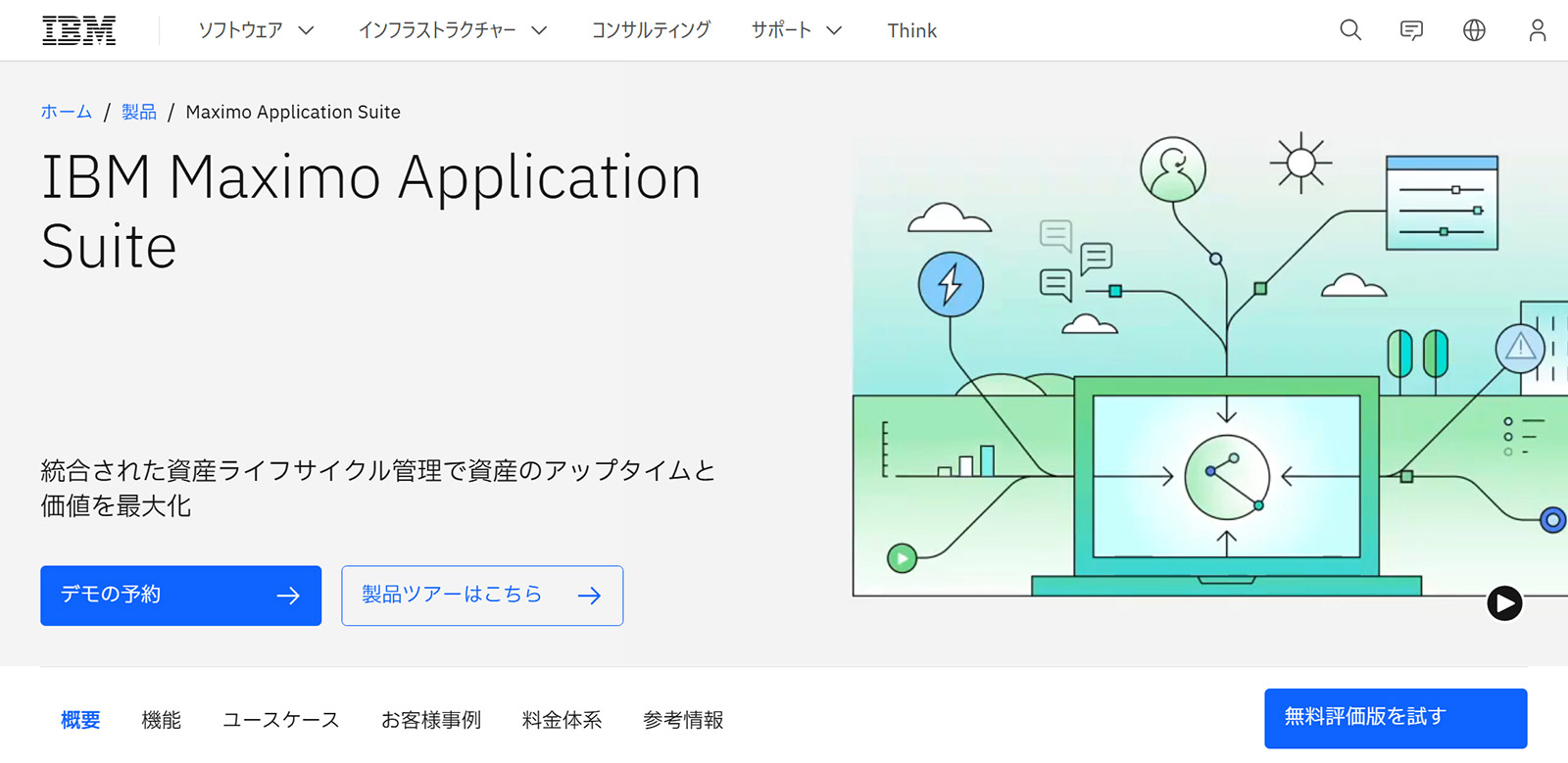
Task: Select the 料金体系 tab
Action: coord(562,720)
